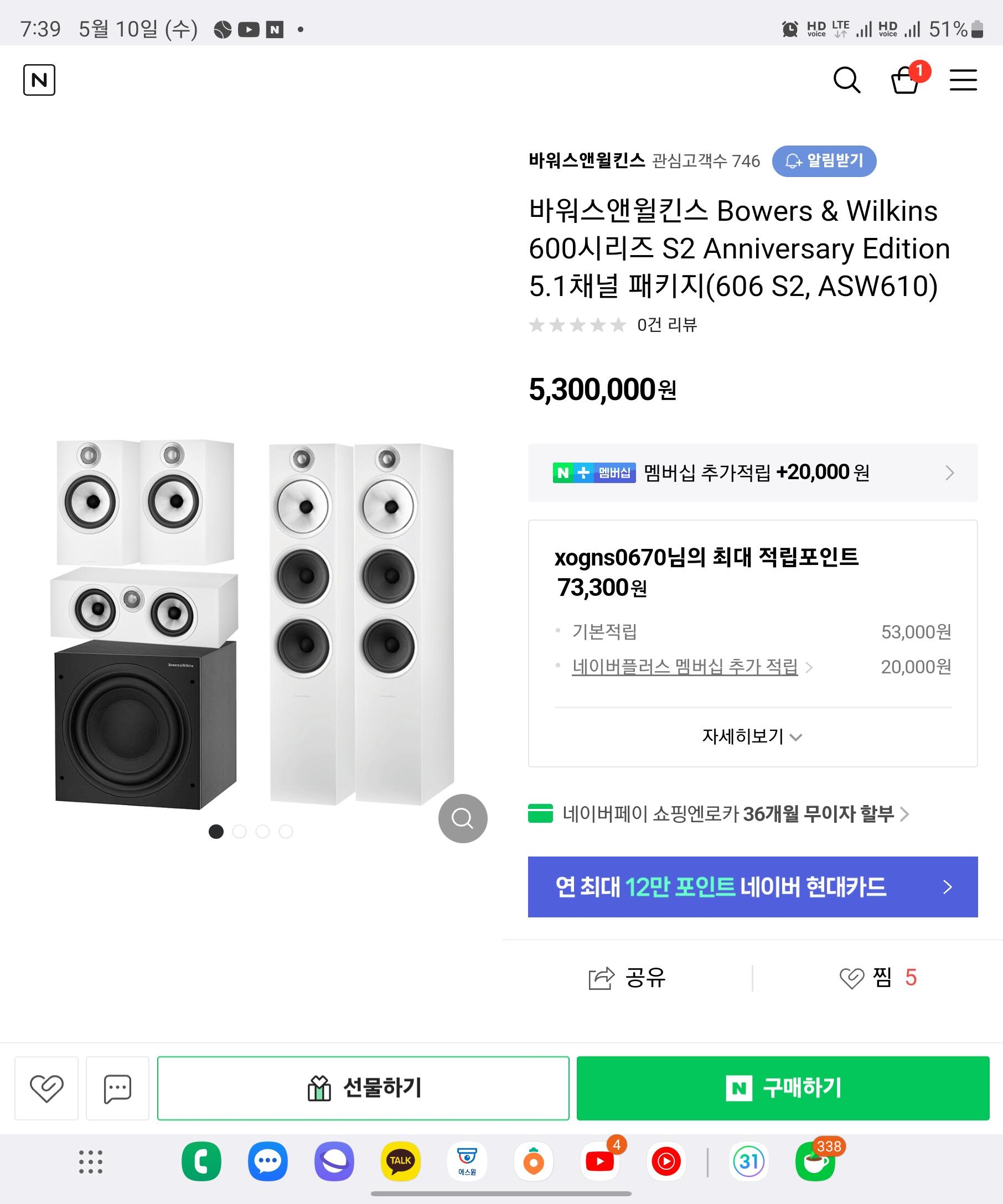Screen dimensions: 1003x1204
Task: Select the second image pagination dot
Action: click(x=240, y=831)
